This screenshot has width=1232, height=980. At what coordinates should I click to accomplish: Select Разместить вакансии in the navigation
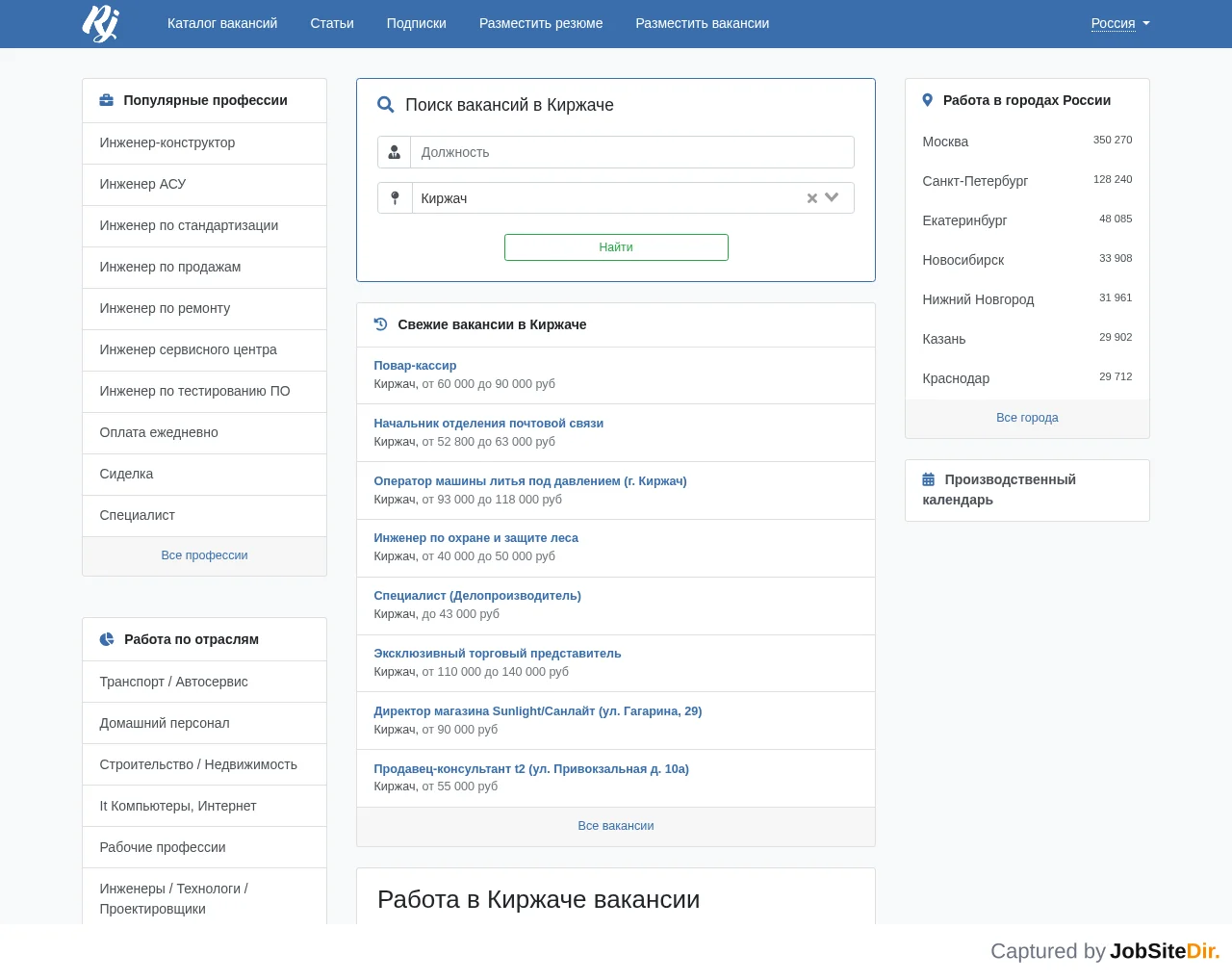click(x=703, y=23)
